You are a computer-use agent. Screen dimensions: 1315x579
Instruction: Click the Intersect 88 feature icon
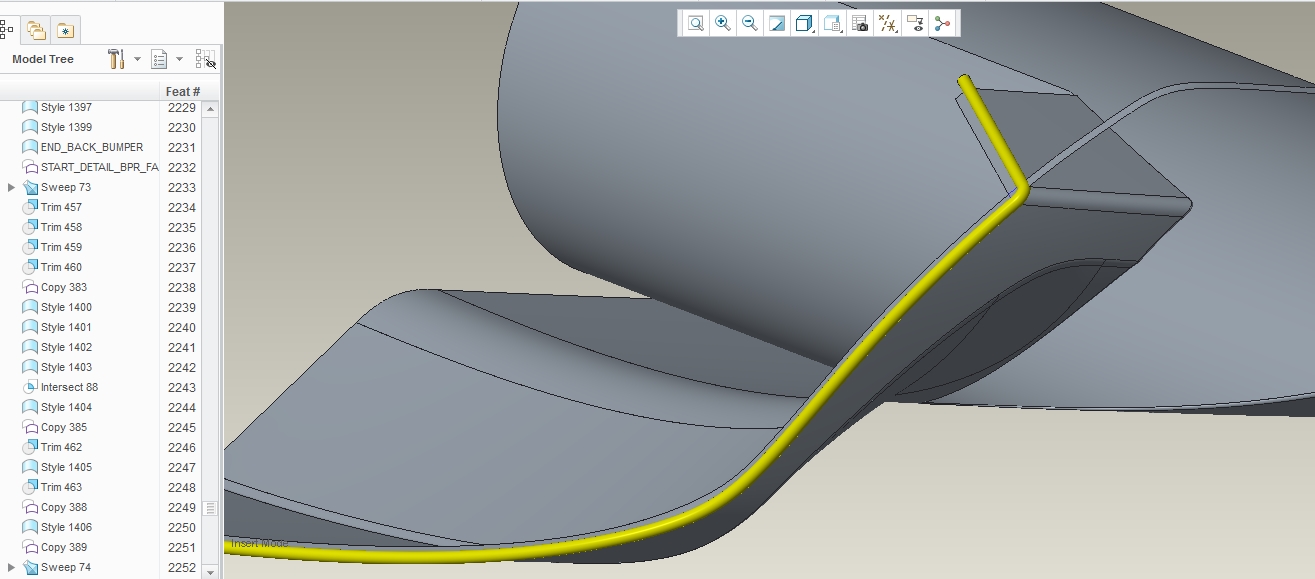click(29, 387)
